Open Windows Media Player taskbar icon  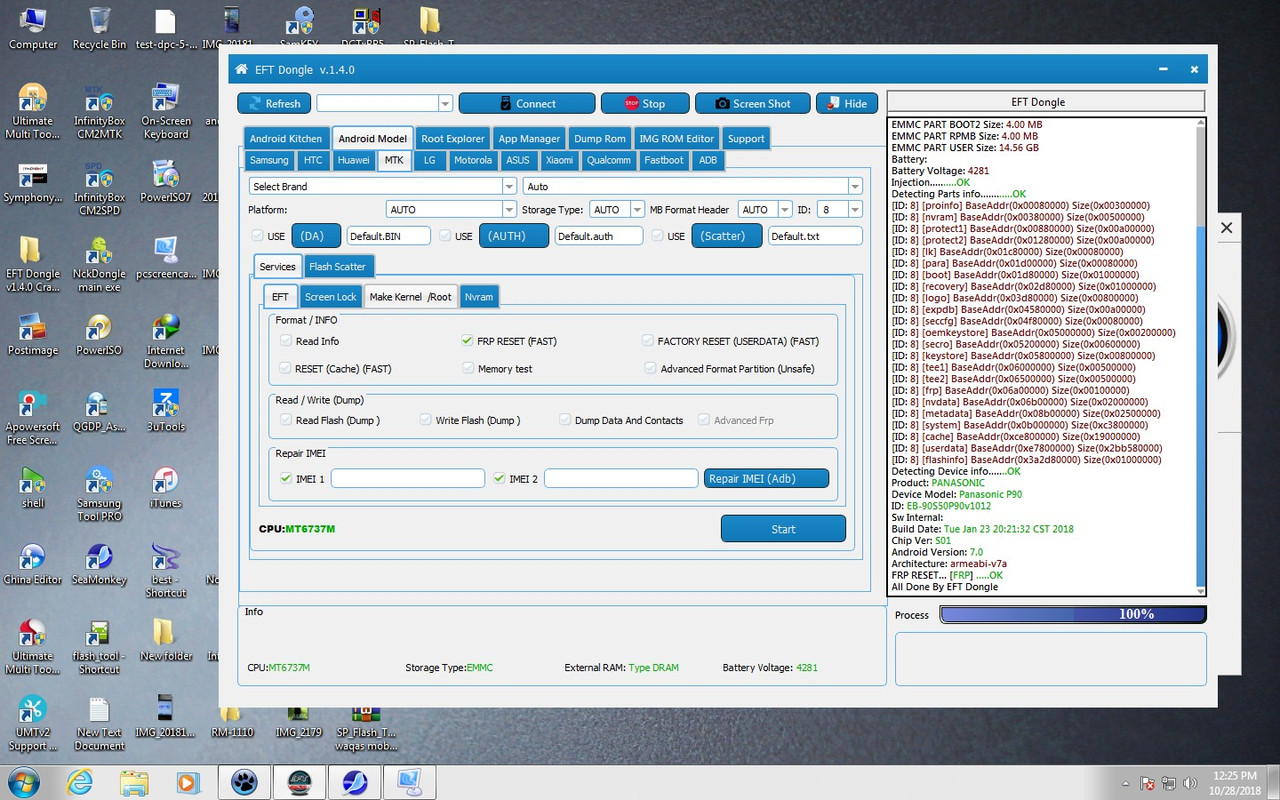(187, 781)
